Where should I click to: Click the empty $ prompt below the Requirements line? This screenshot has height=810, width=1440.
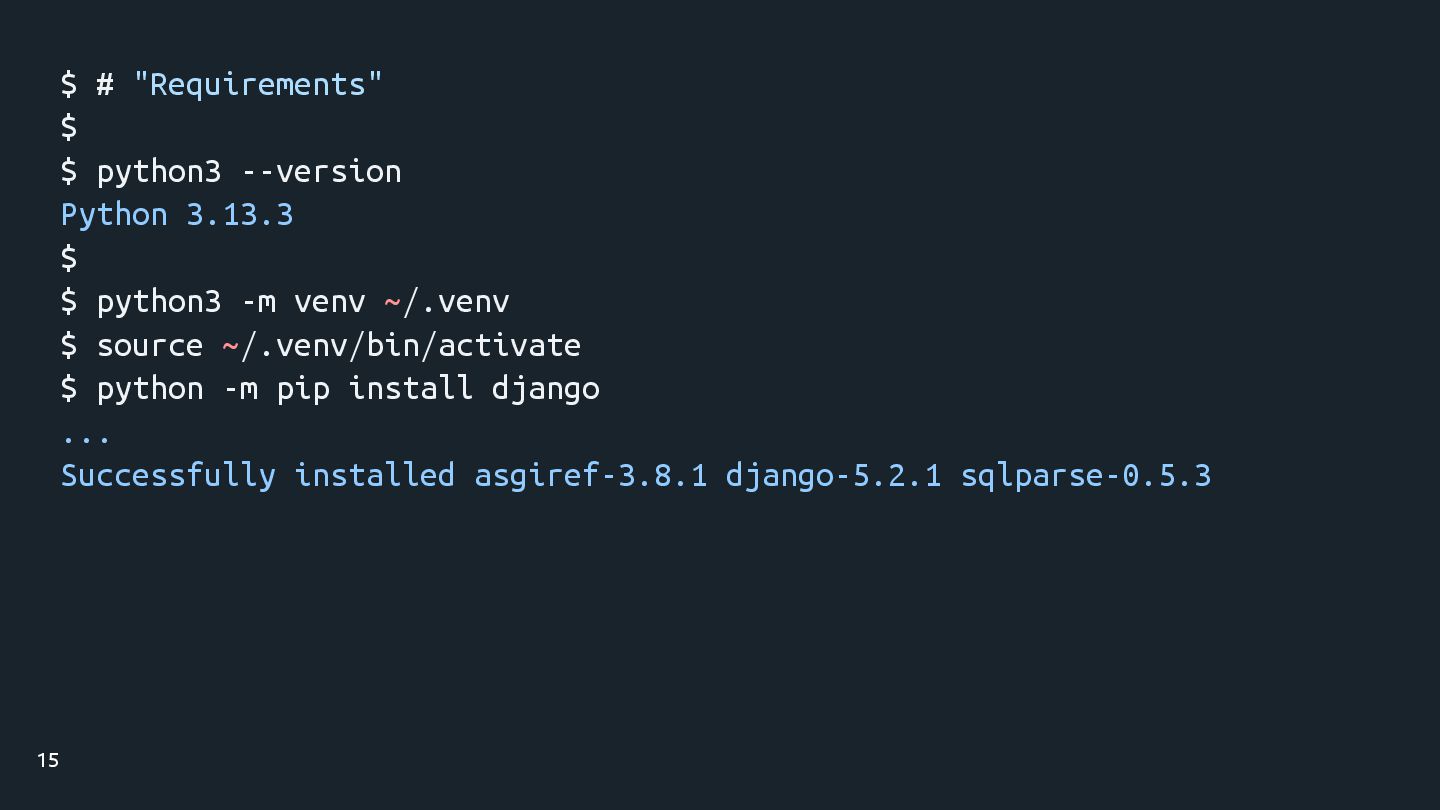[69, 127]
